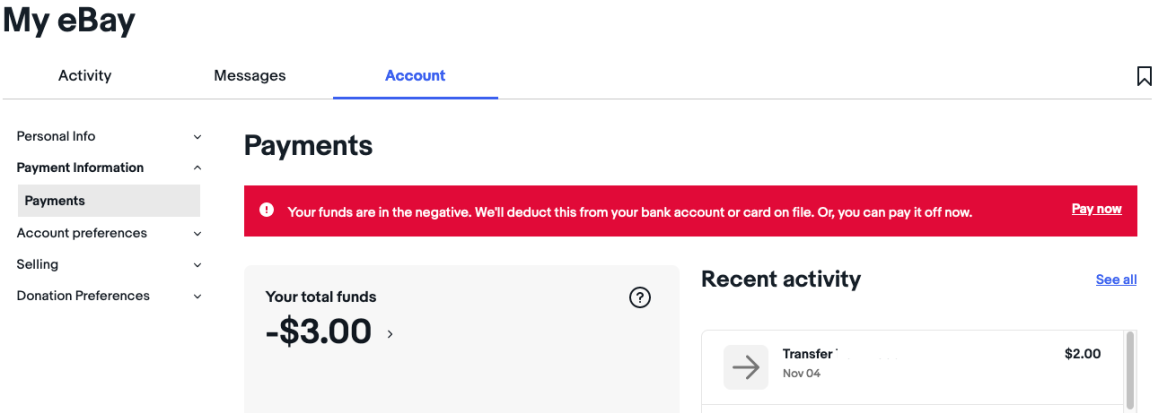Click the Pay now link

point(1096,209)
